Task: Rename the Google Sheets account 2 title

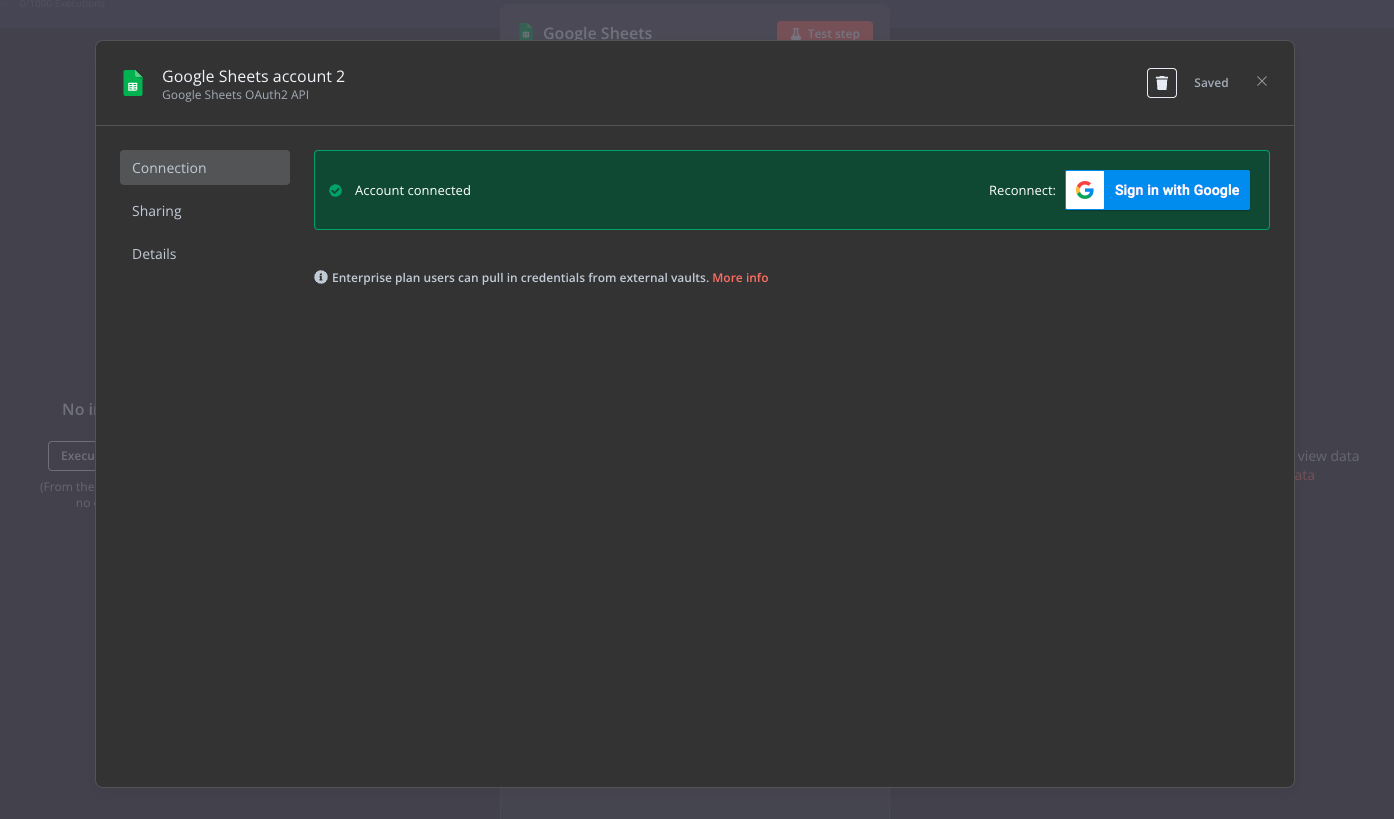Action: (253, 76)
